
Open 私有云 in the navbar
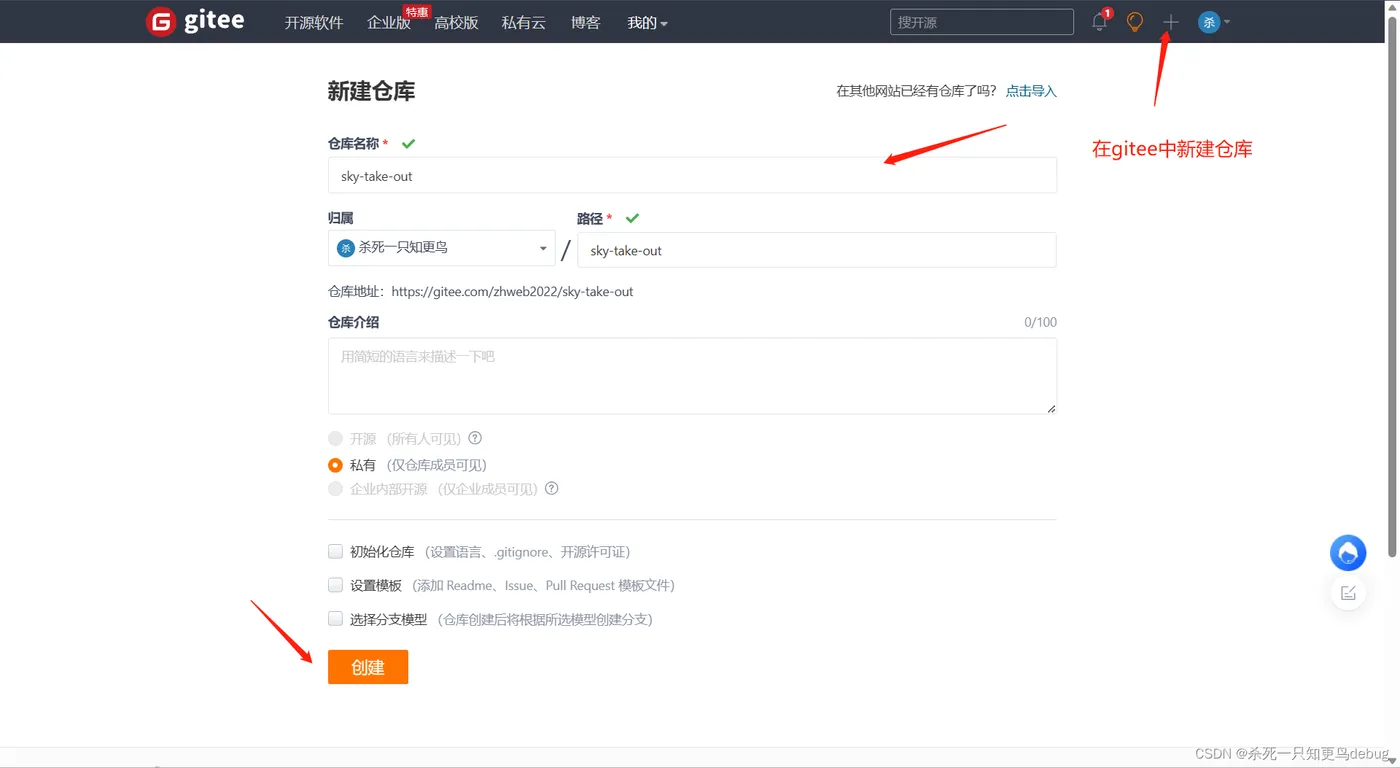coord(523,22)
